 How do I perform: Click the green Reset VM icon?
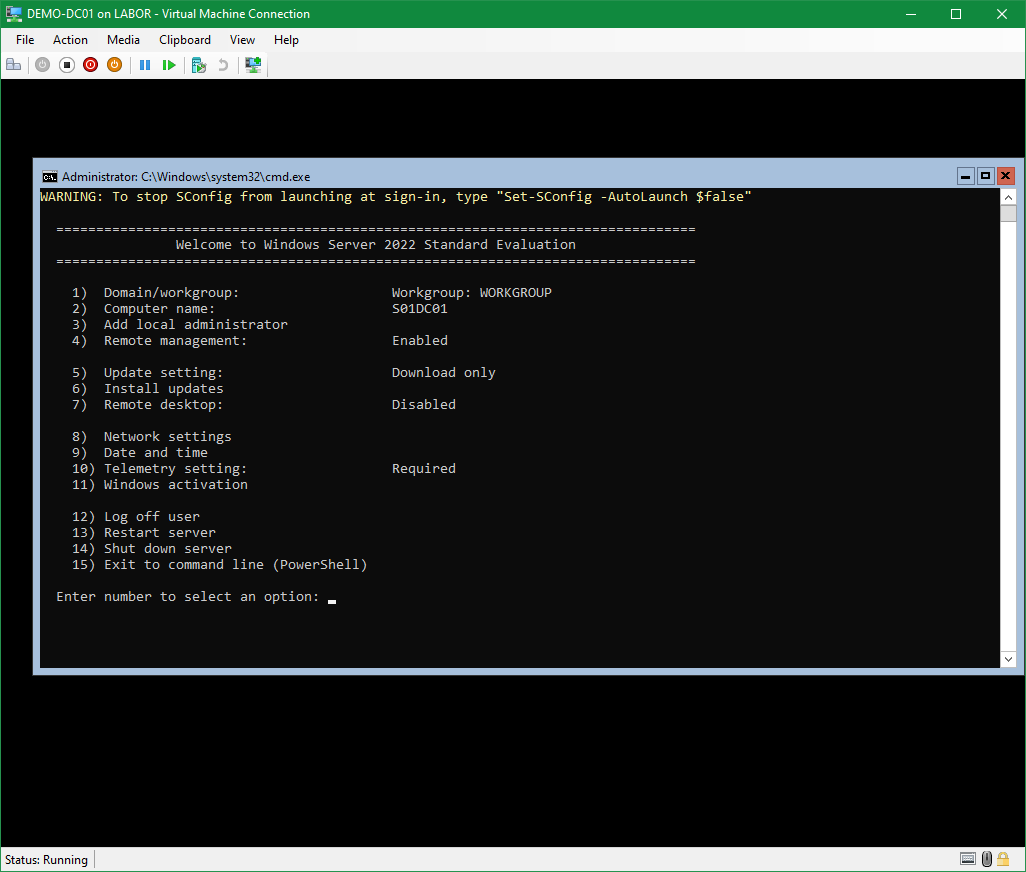point(169,65)
